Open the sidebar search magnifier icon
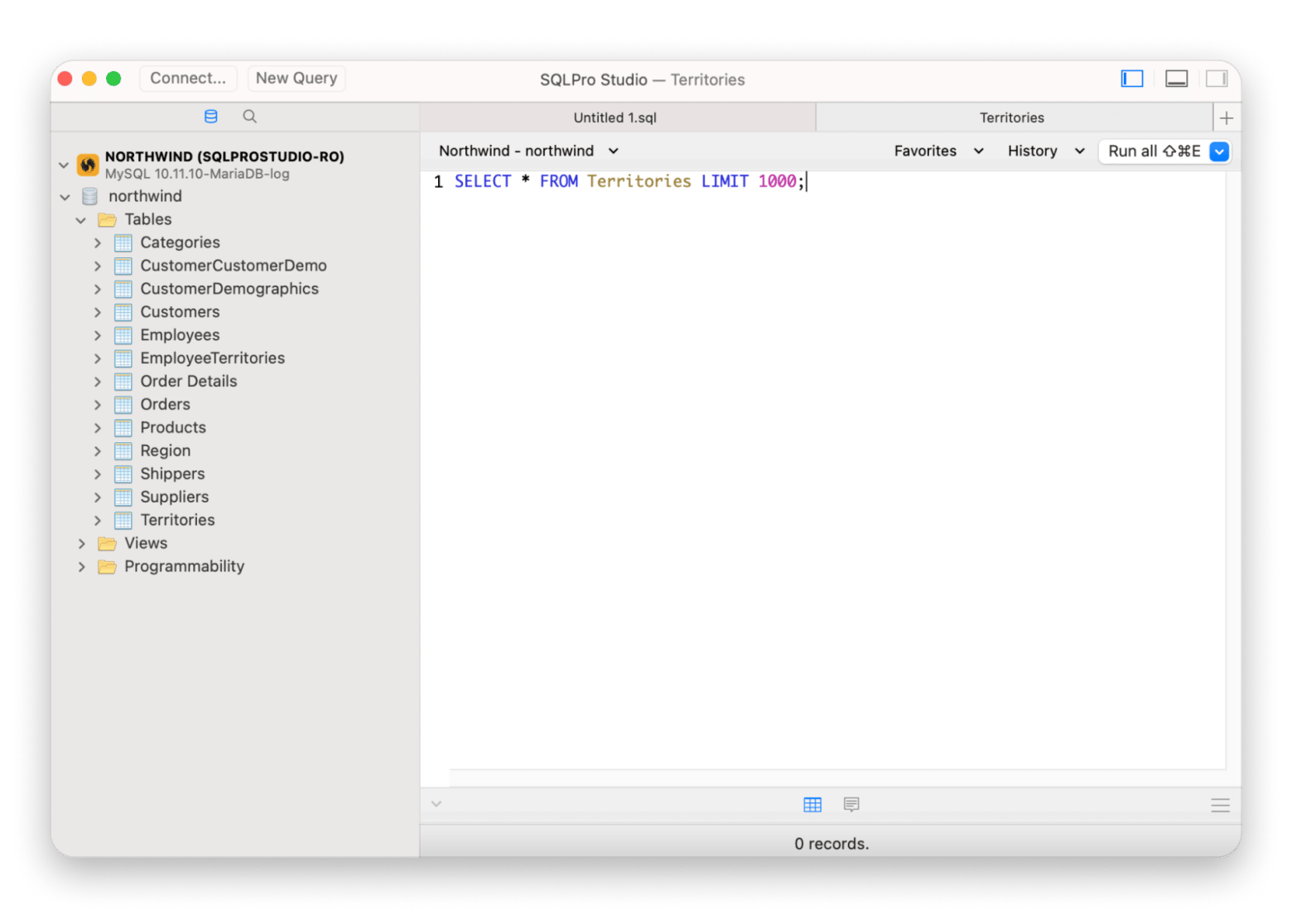Viewport: 1292px width, 924px height. [249, 117]
